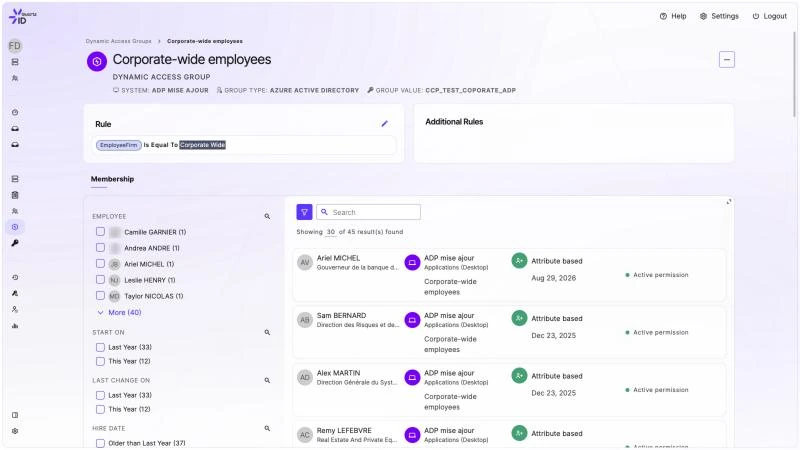This screenshot has width=800, height=450.
Task: Click the Search input field
Action: 368,212
